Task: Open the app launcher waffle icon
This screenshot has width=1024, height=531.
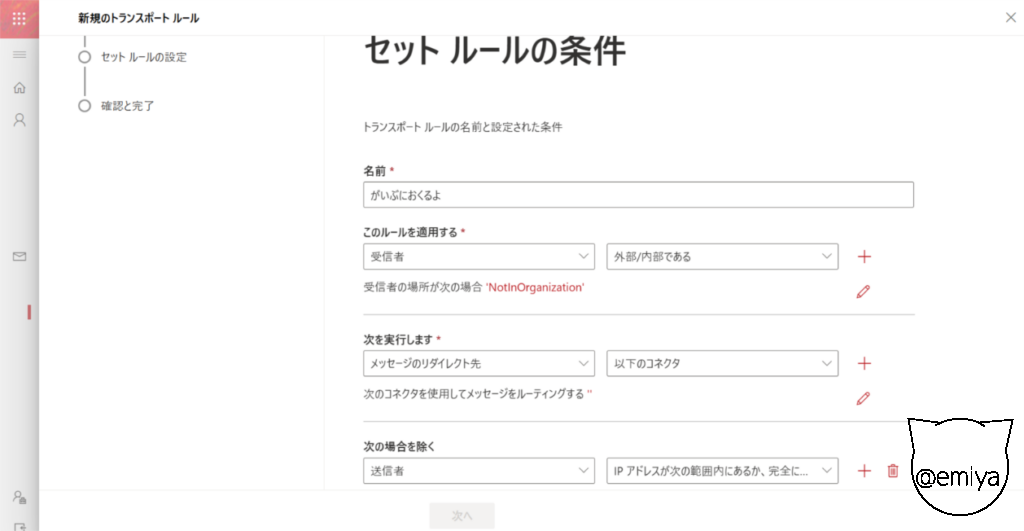Action: click(x=19, y=18)
